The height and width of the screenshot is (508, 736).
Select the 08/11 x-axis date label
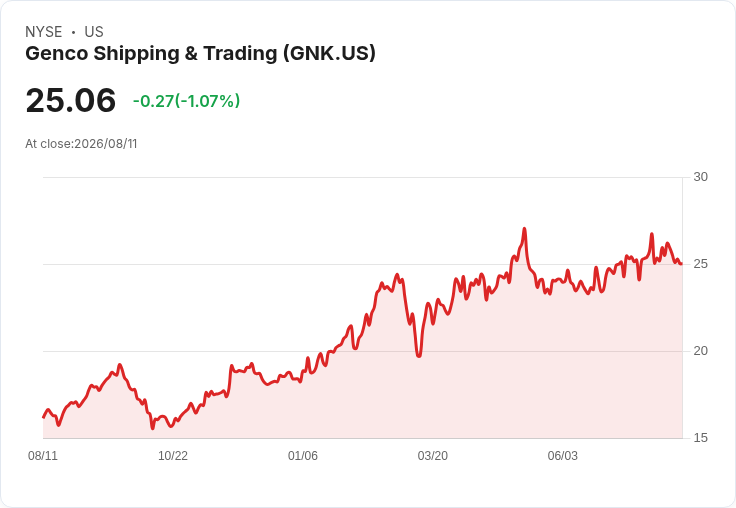point(43,456)
